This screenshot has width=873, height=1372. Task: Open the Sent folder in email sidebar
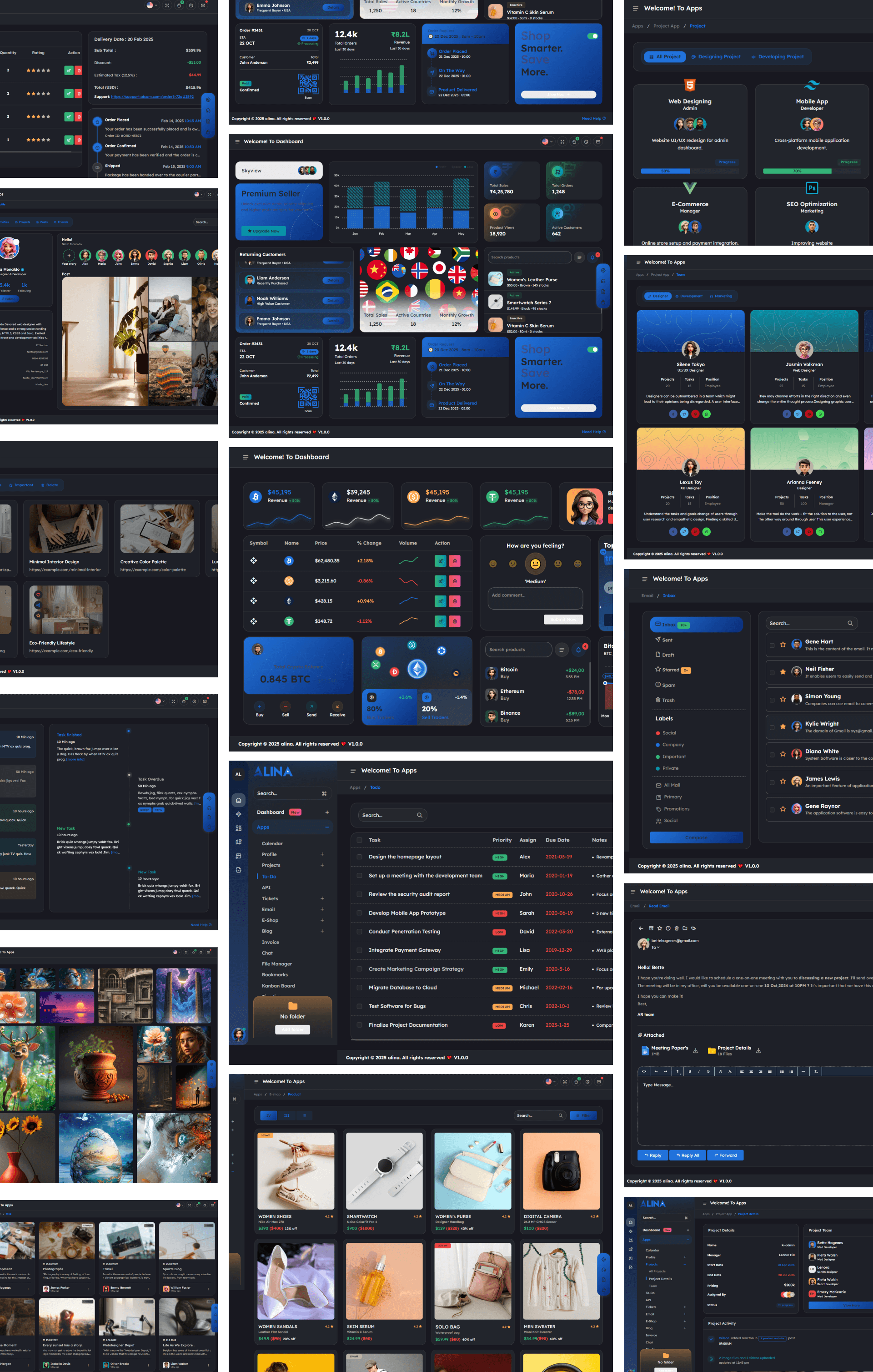click(x=664, y=640)
